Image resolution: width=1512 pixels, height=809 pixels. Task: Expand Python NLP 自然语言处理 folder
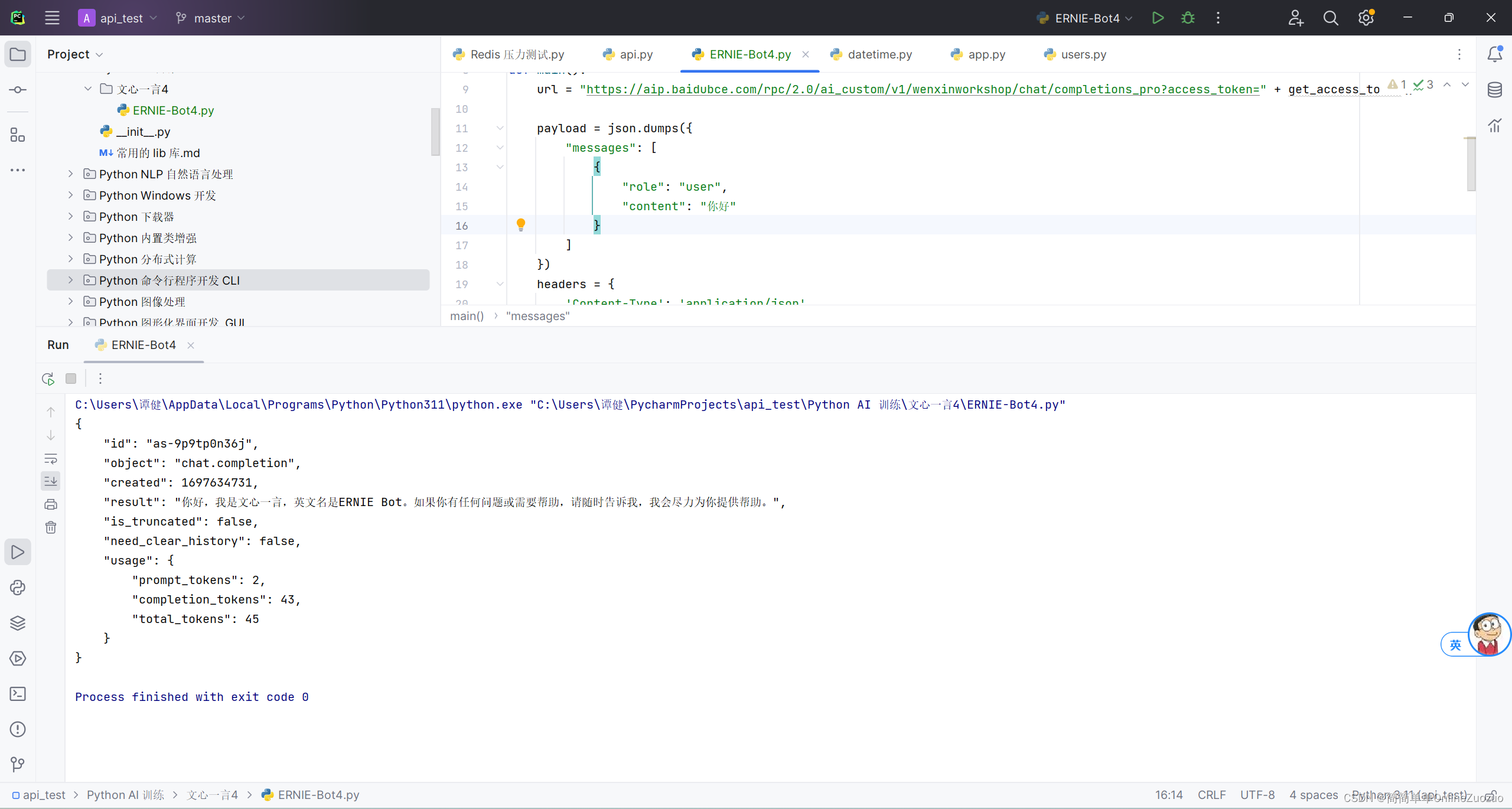point(70,174)
